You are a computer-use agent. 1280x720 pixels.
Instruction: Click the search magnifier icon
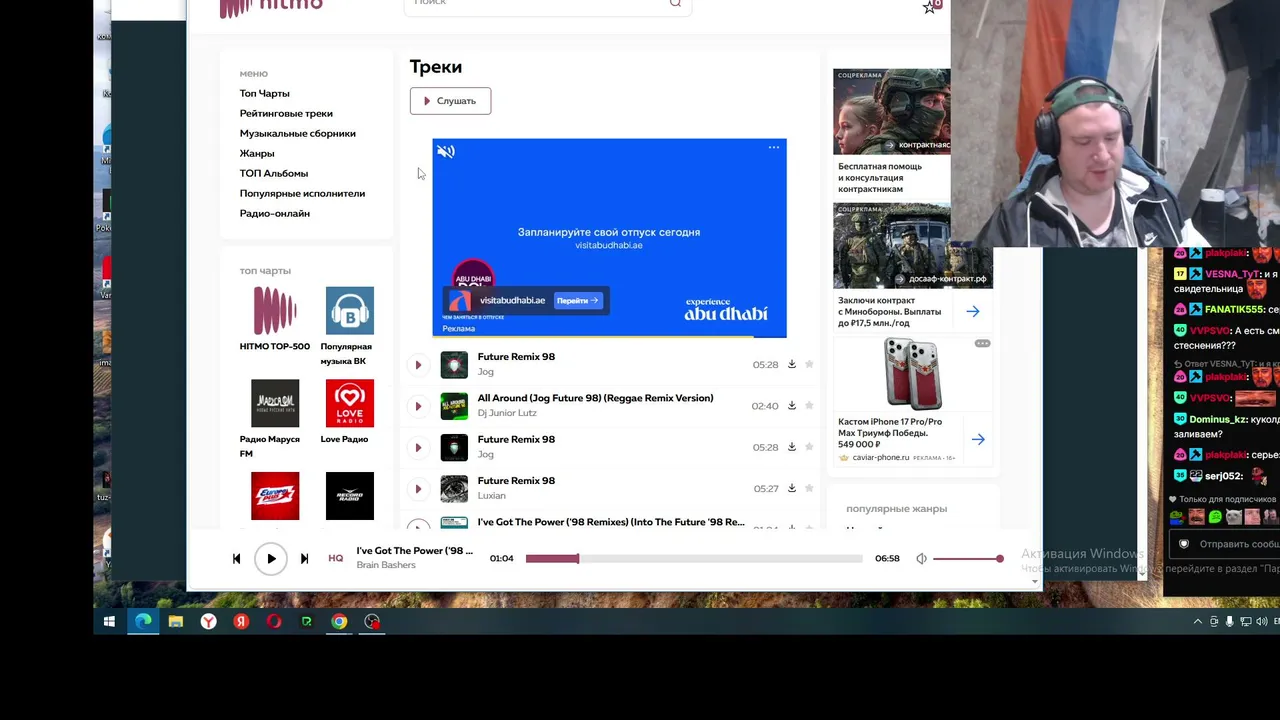[675, 3]
